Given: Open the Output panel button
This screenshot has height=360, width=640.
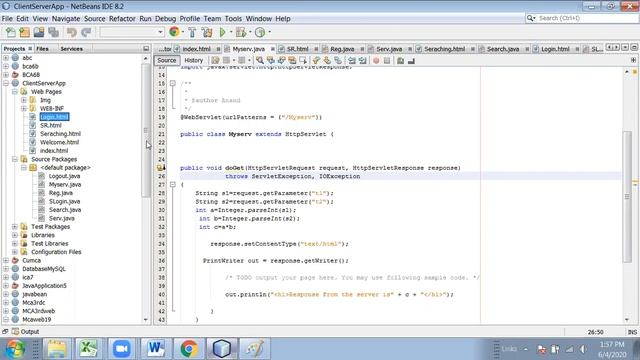Looking at the screenshot, I should click(25, 332).
